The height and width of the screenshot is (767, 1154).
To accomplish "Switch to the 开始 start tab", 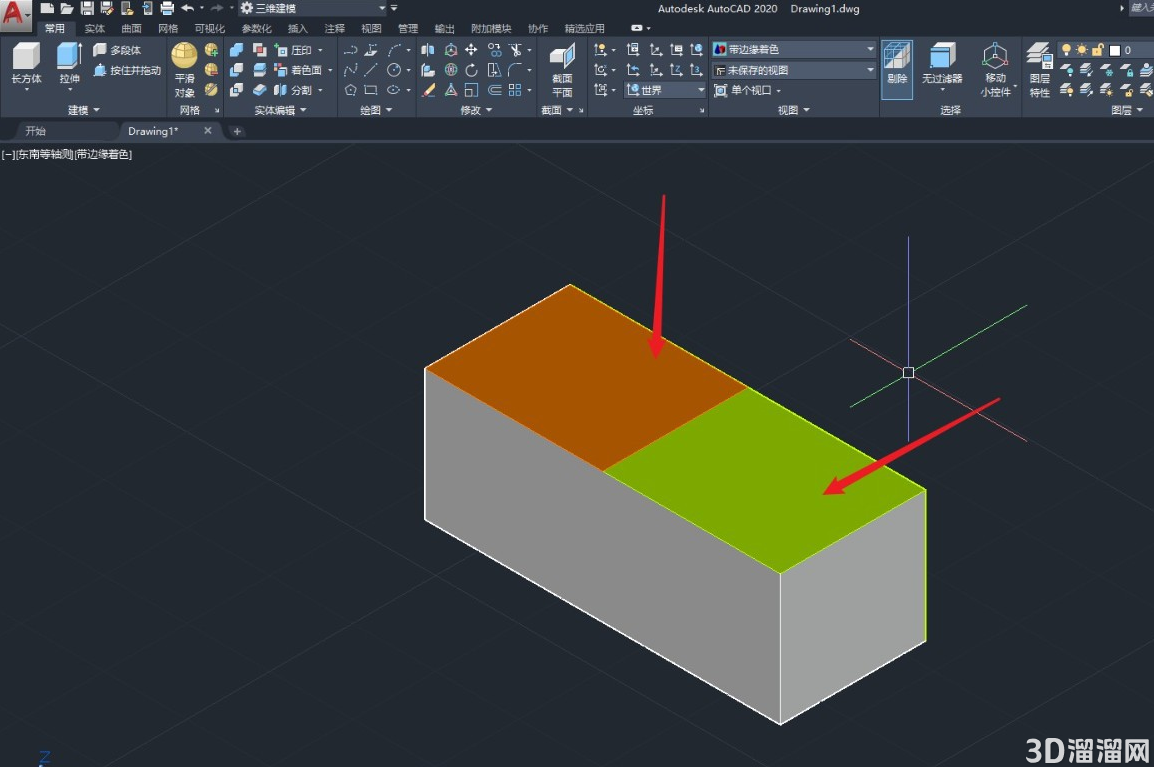I will [x=35, y=131].
